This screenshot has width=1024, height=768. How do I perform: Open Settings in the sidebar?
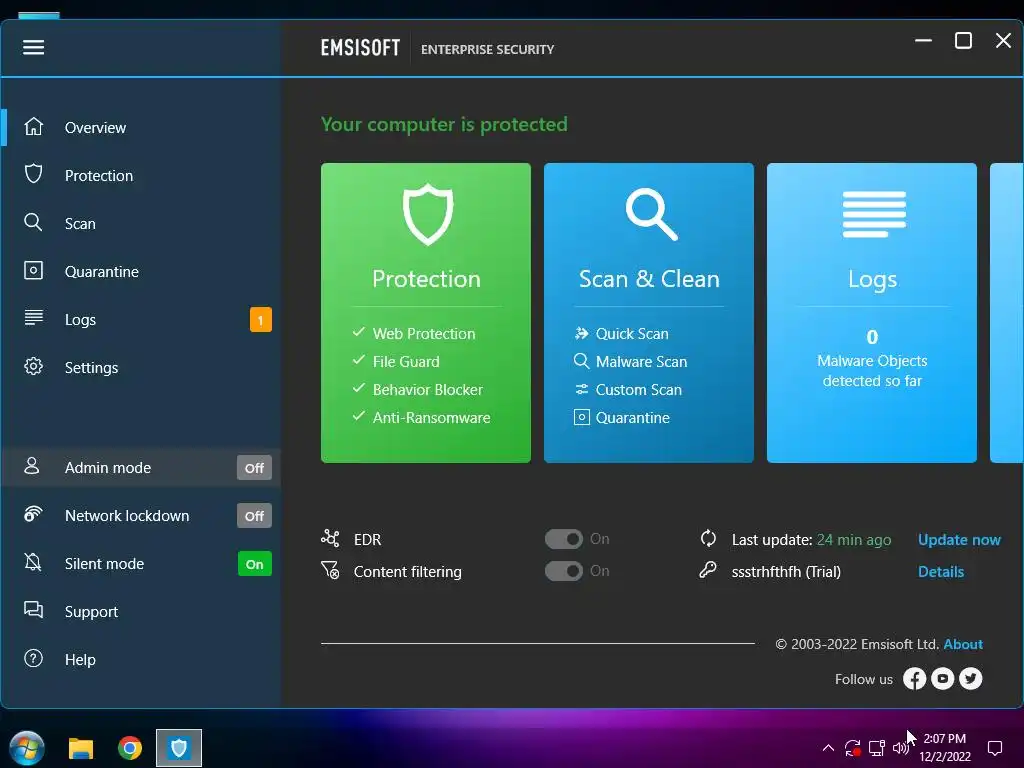tap(91, 368)
